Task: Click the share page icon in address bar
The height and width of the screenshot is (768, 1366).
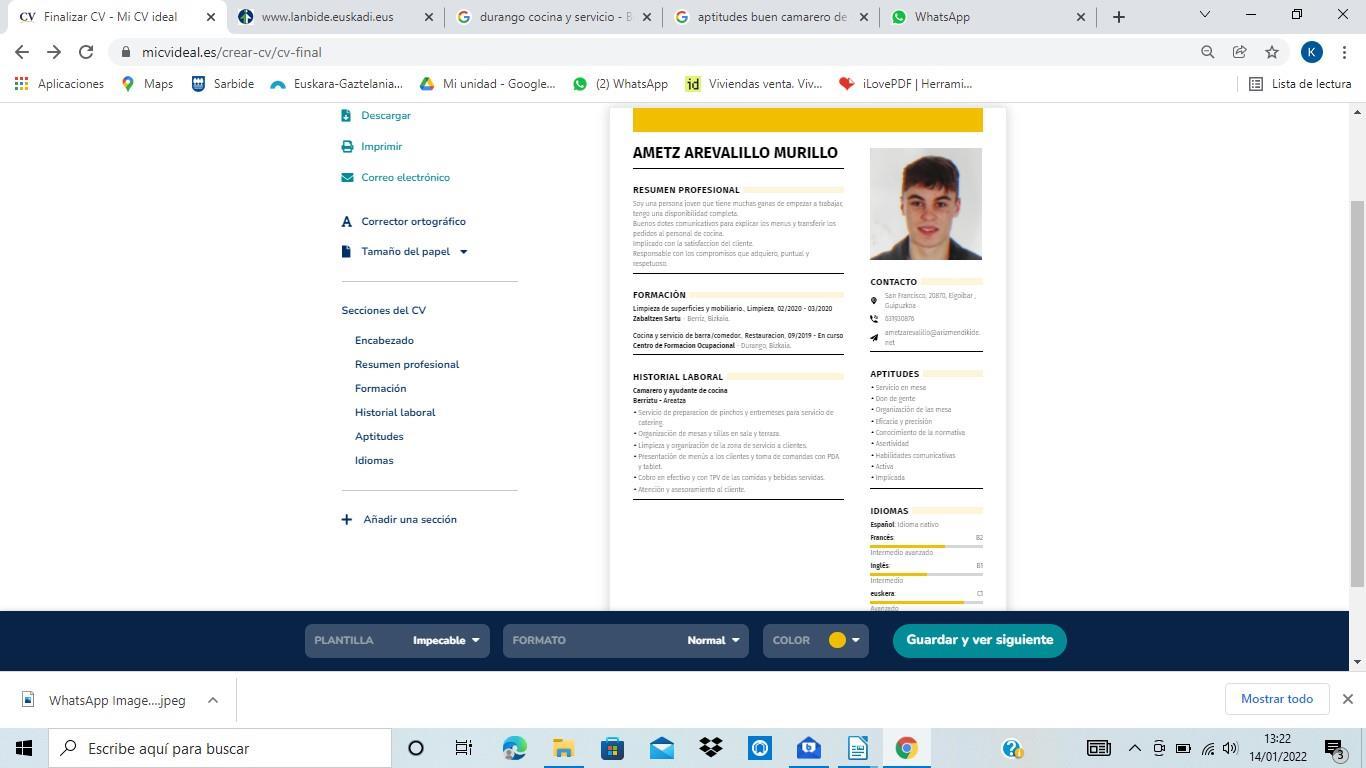Action: (x=1239, y=52)
